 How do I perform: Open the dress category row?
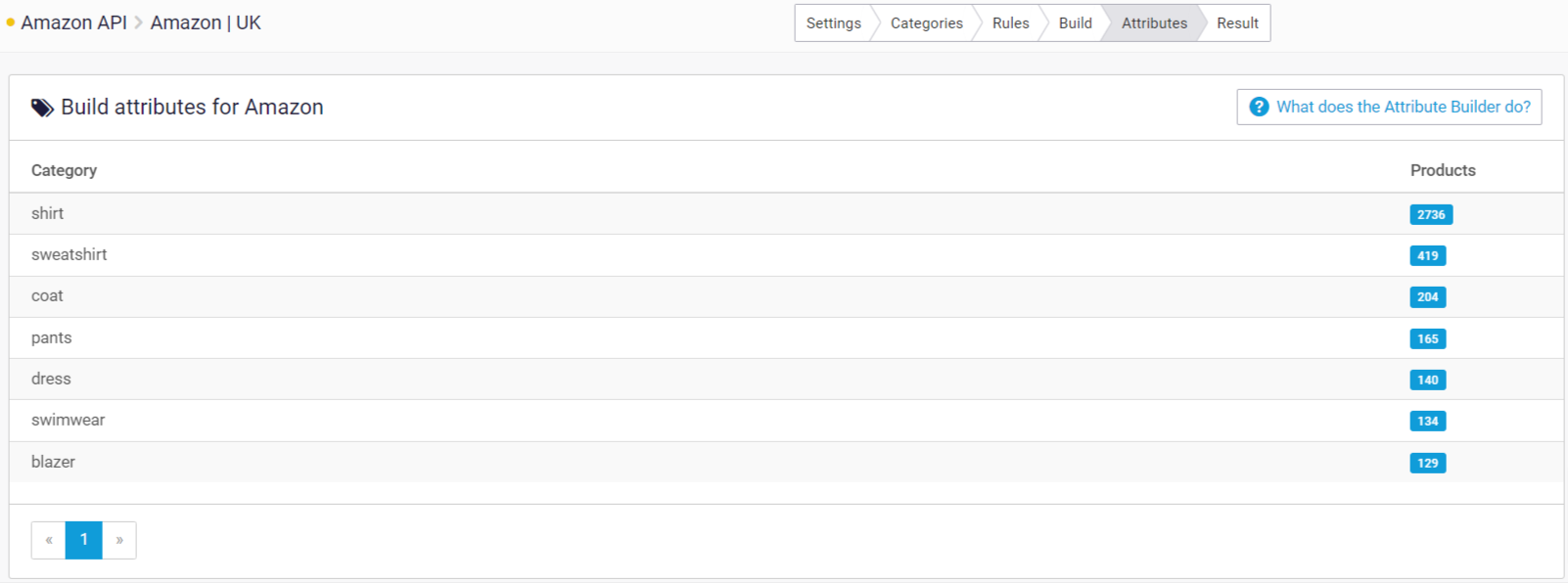coord(786,379)
